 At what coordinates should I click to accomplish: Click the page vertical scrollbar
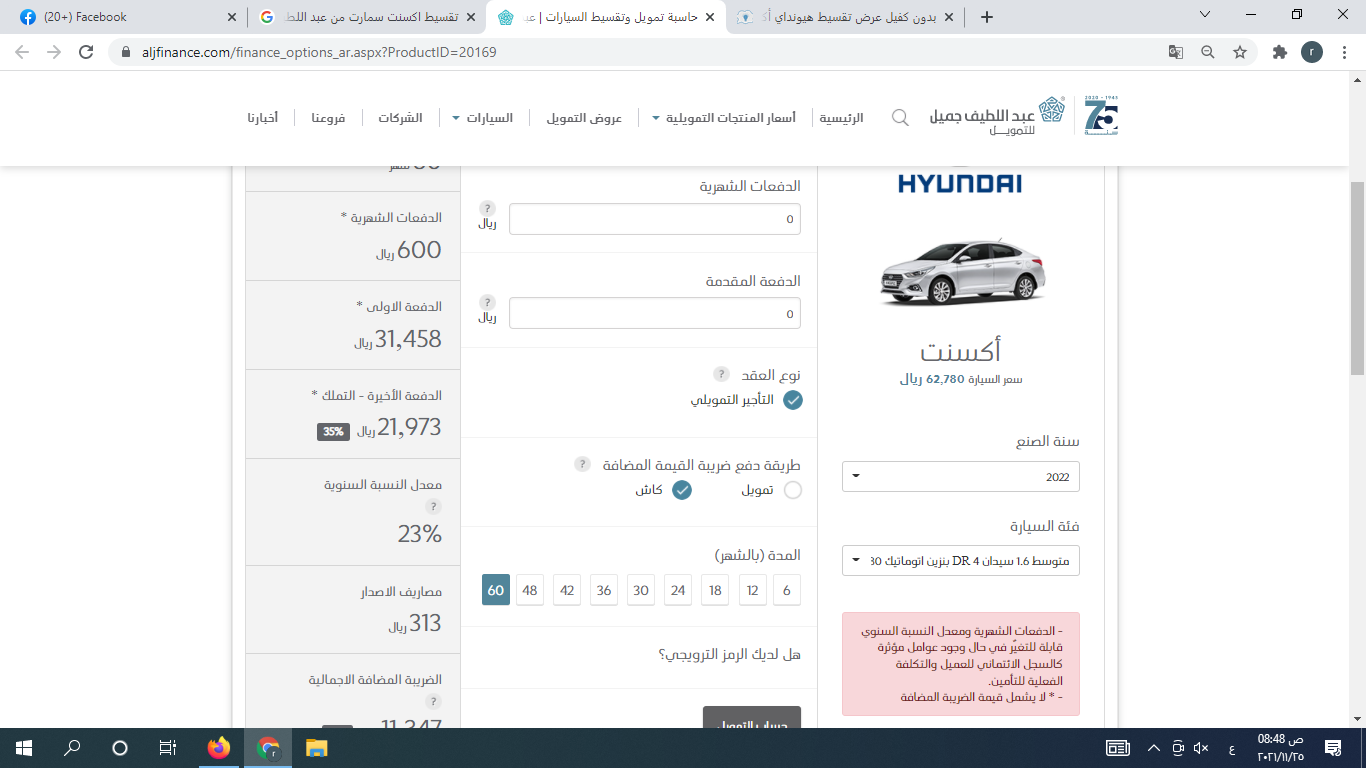pyautogui.click(x=1357, y=277)
